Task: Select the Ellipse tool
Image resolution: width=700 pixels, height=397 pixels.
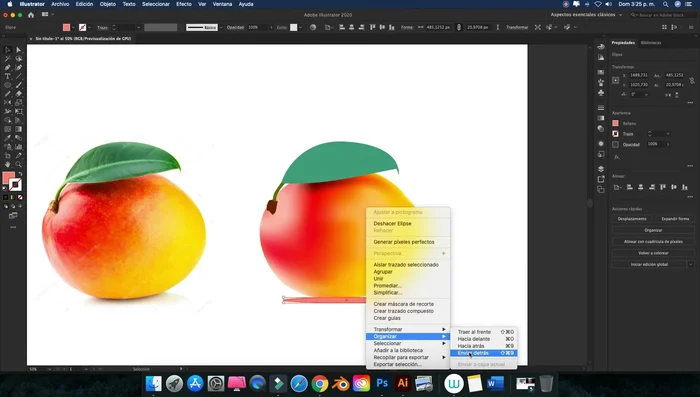Action: pyautogui.click(x=8, y=85)
